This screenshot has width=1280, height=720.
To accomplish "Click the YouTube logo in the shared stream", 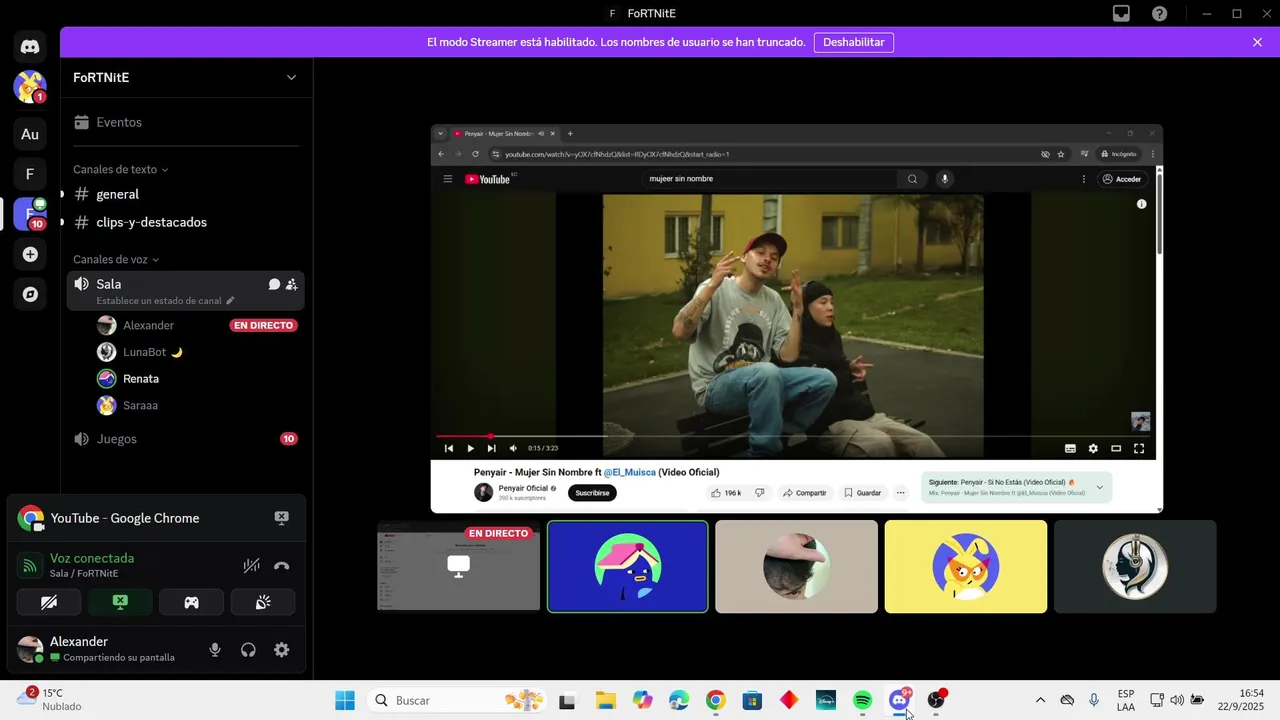I will [x=488, y=179].
